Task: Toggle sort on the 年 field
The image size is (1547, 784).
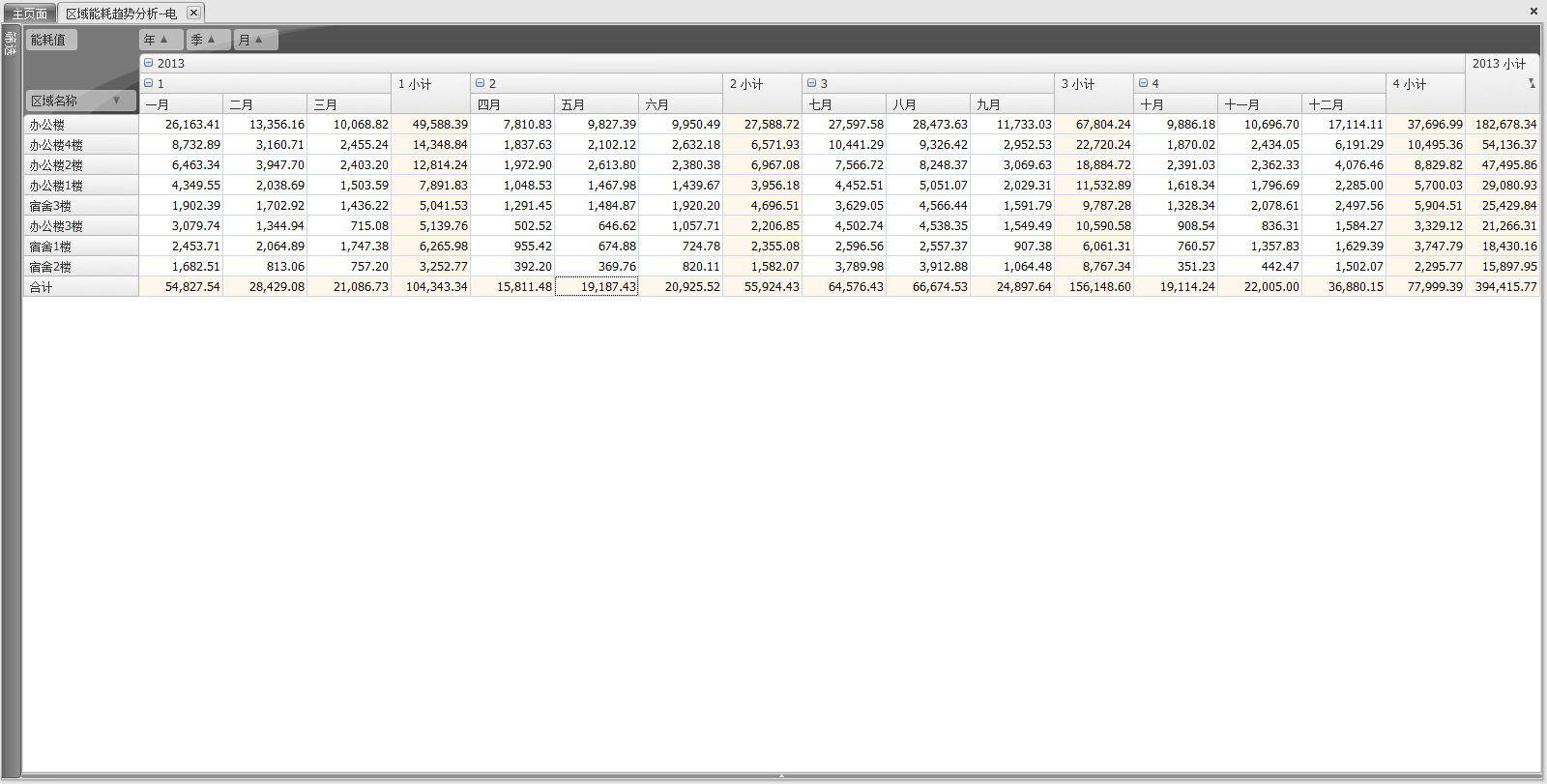Action: (161, 40)
